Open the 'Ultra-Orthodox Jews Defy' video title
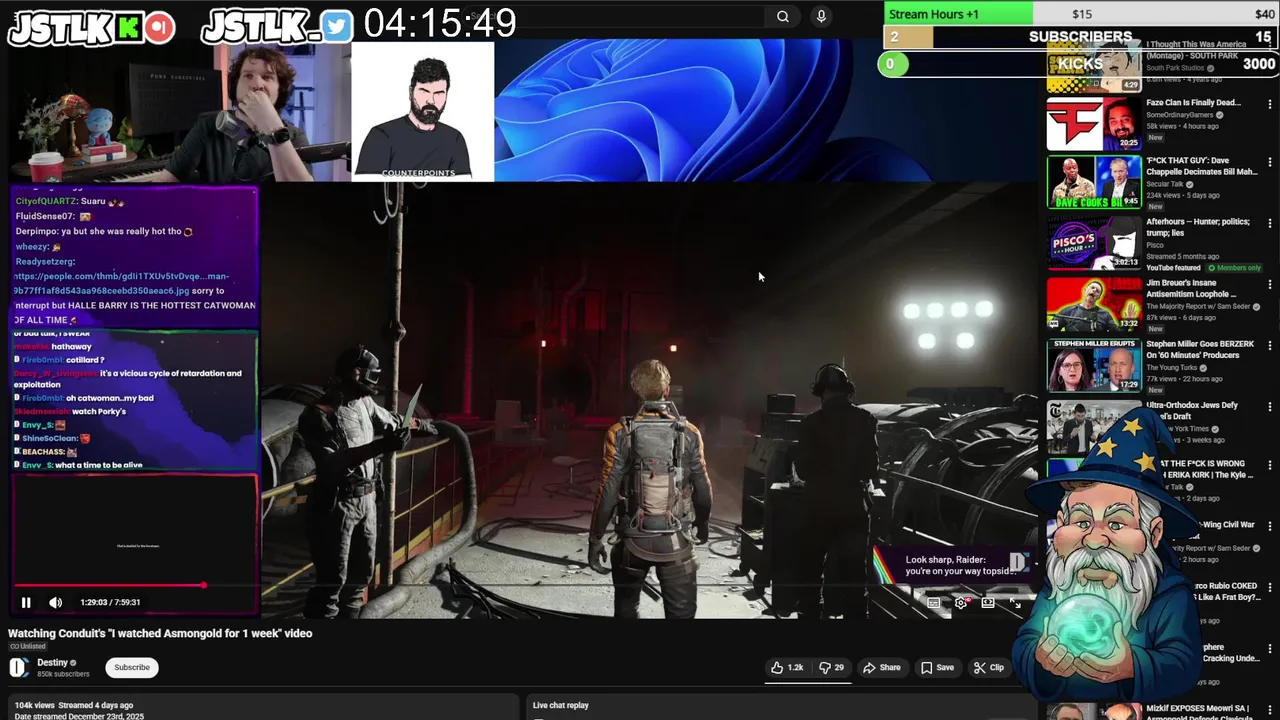The width and height of the screenshot is (1280, 720). click(x=1192, y=410)
